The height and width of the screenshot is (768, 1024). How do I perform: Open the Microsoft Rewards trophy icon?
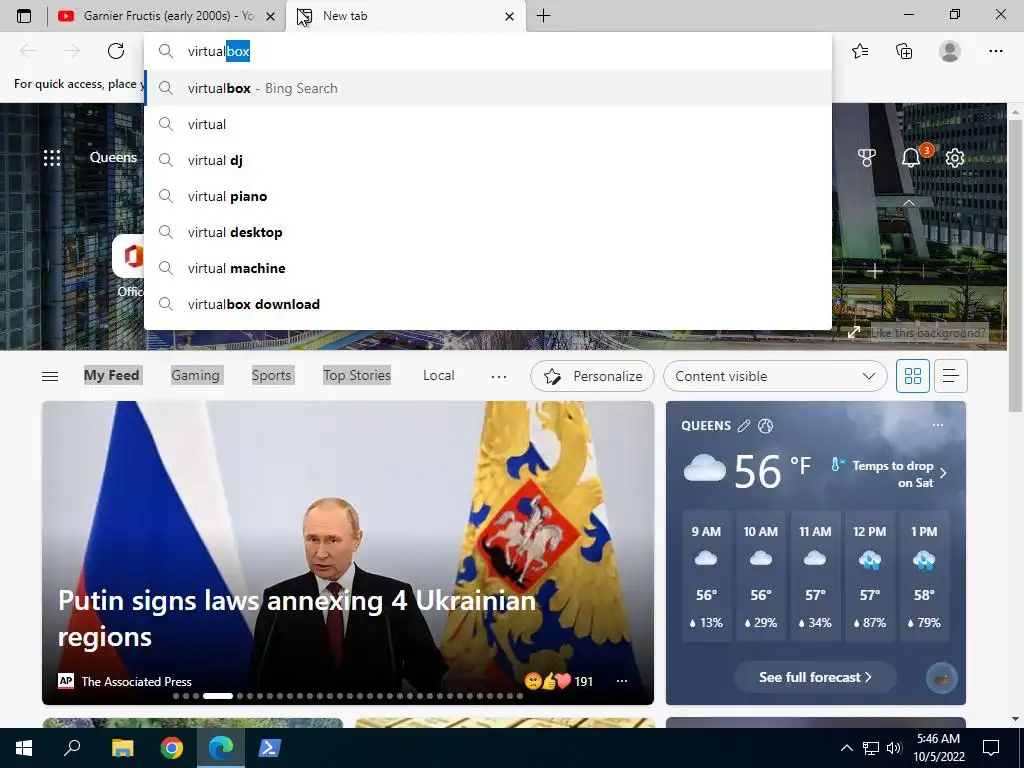(867, 157)
